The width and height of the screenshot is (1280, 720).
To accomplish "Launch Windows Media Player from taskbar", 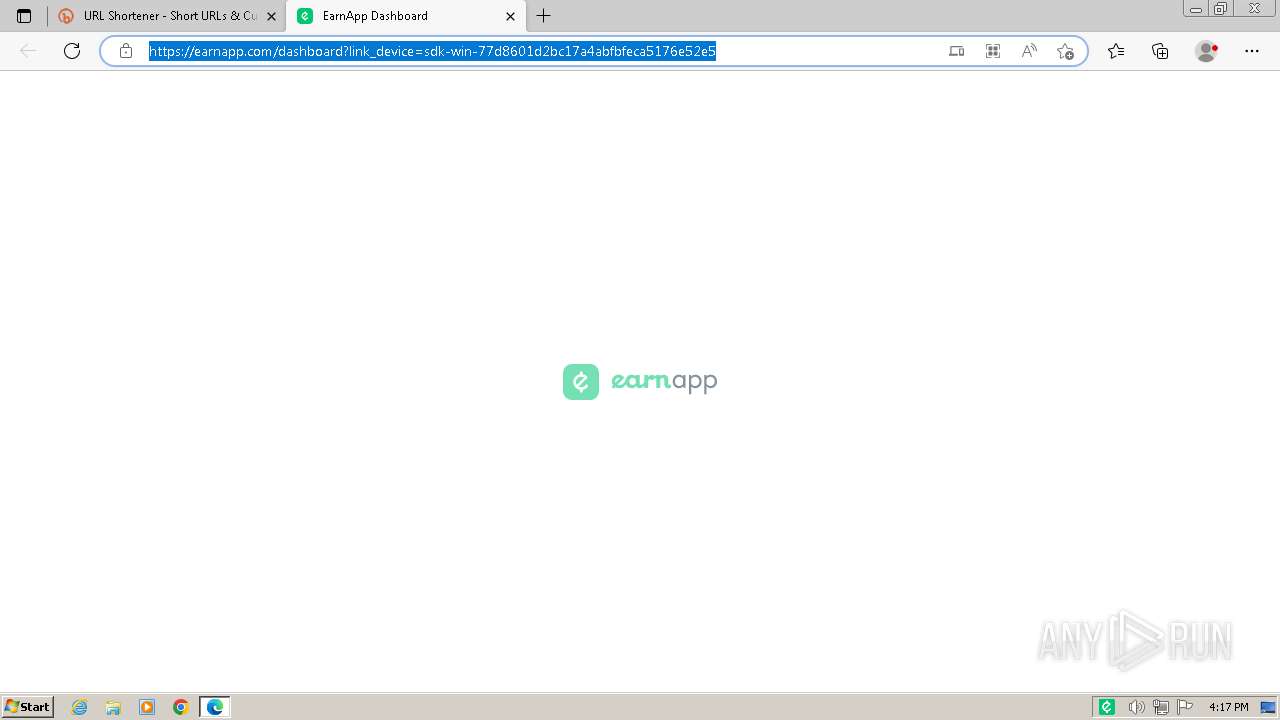I will pyautogui.click(x=147, y=707).
